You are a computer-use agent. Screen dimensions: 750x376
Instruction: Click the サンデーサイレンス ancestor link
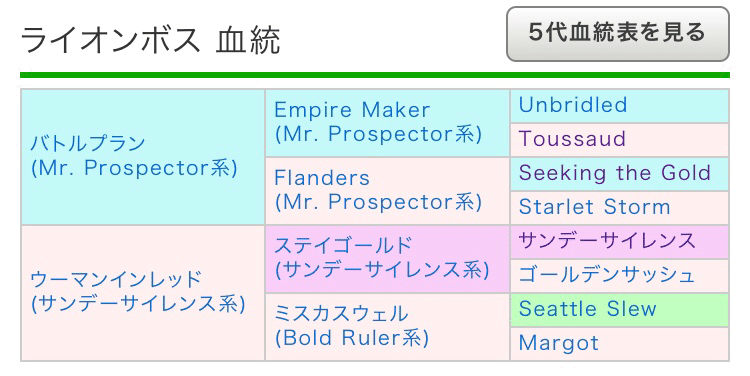point(607,241)
